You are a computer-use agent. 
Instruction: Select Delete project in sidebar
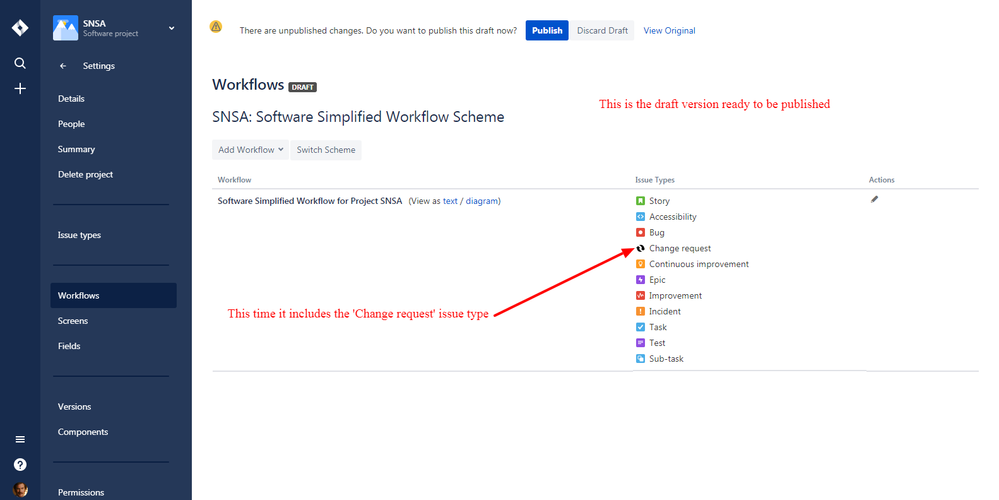pyautogui.click(x=85, y=175)
